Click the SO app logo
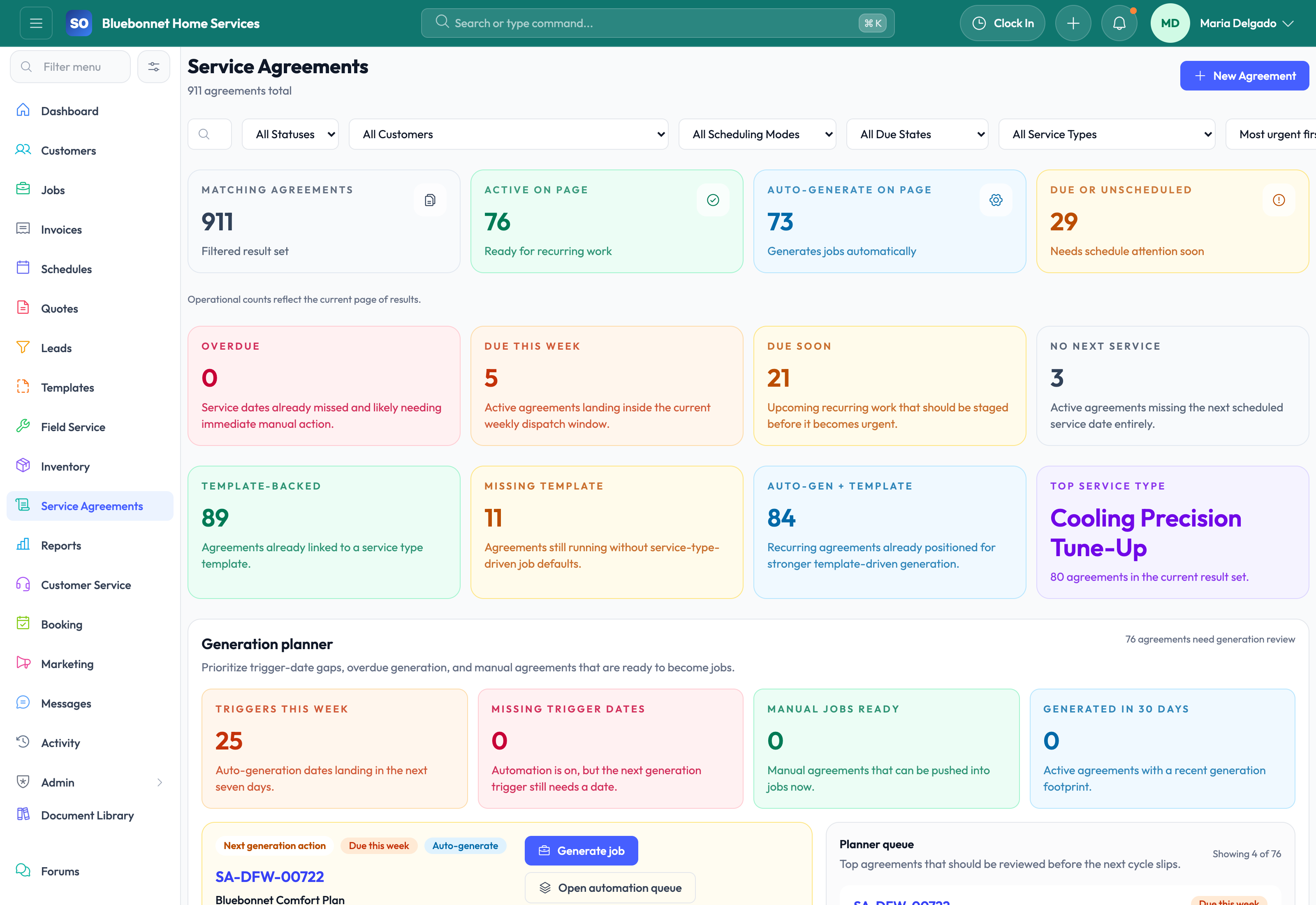Image resolution: width=1316 pixels, height=905 pixels. (79, 23)
